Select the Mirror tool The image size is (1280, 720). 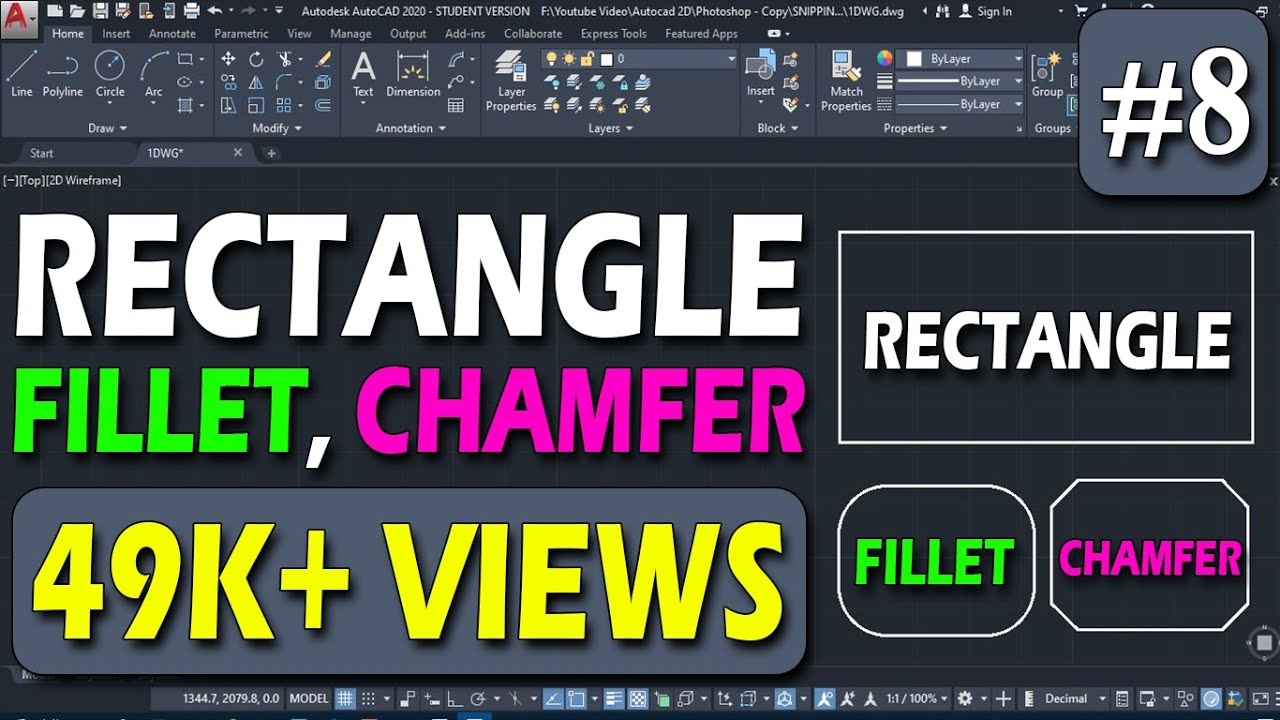click(x=256, y=82)
